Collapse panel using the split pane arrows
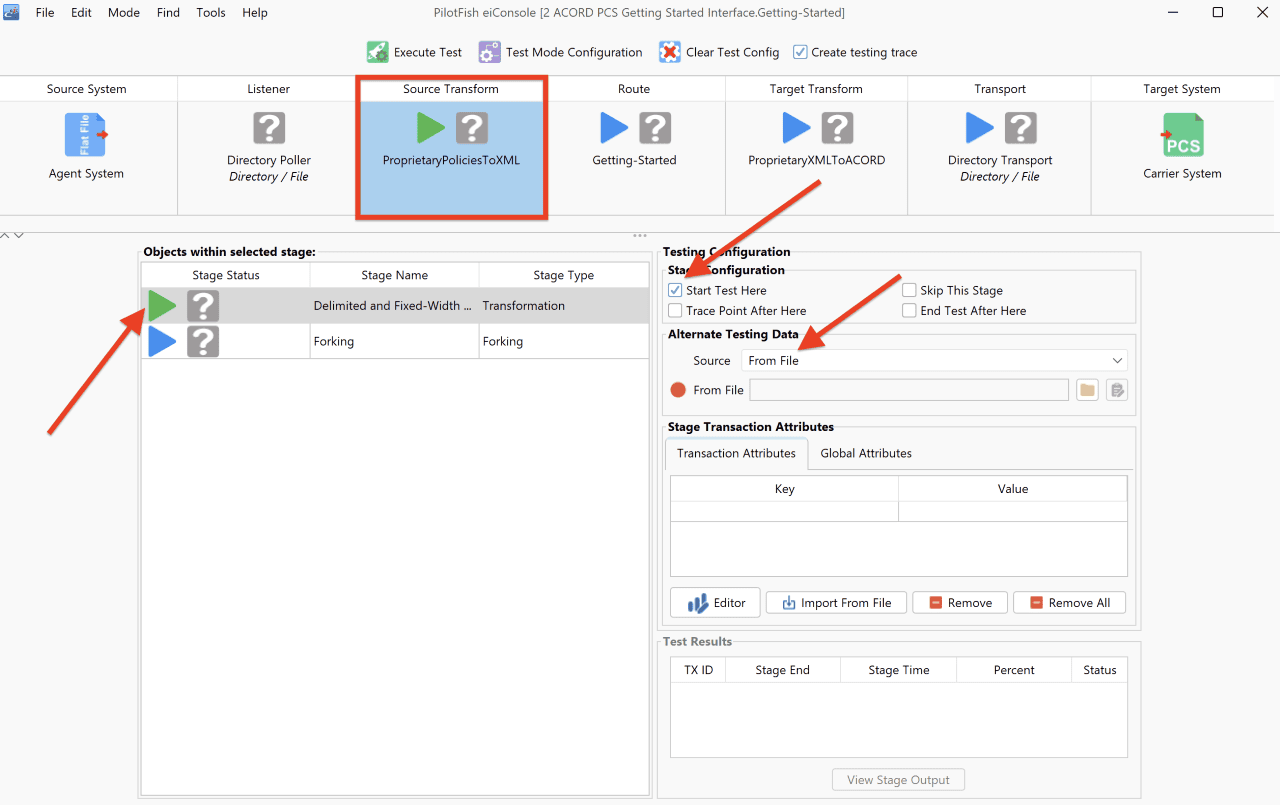 coord(12,235)
